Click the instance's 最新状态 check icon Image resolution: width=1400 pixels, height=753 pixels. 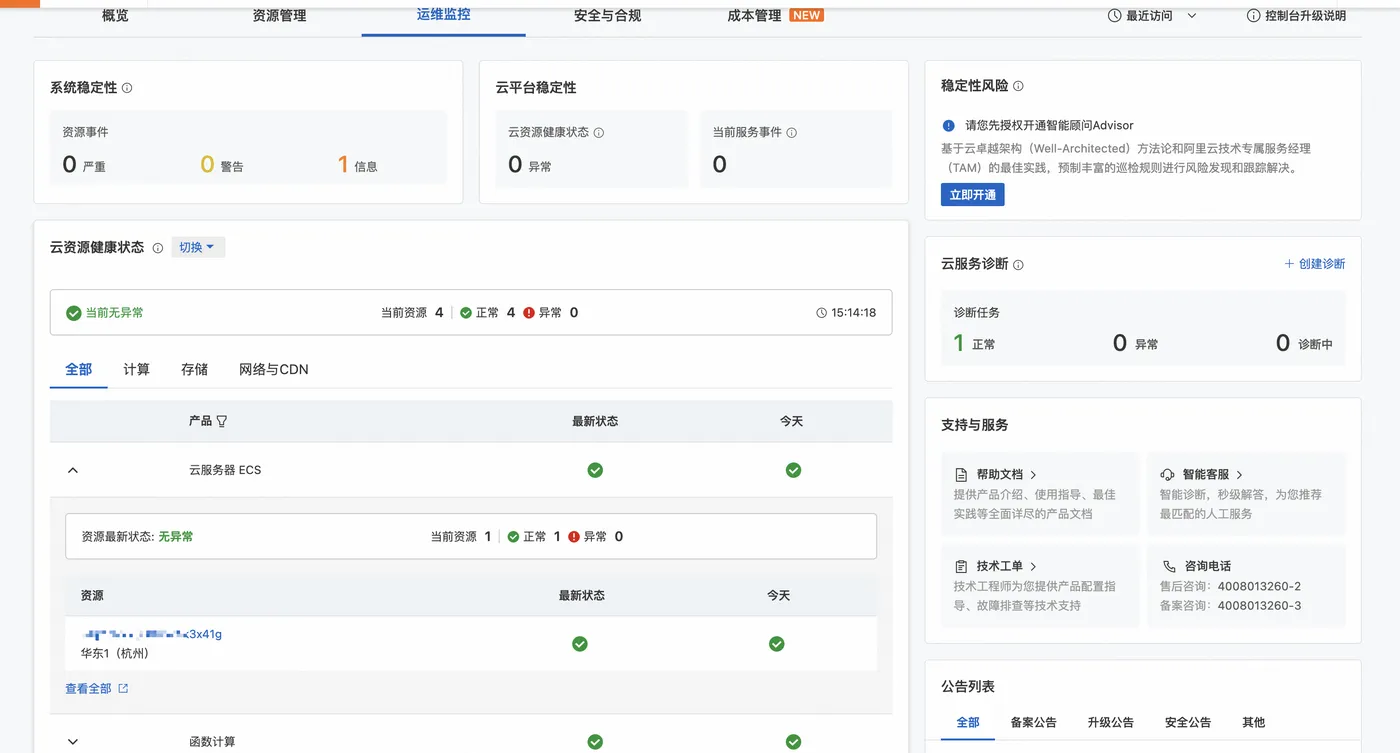(x=580, y=644)
